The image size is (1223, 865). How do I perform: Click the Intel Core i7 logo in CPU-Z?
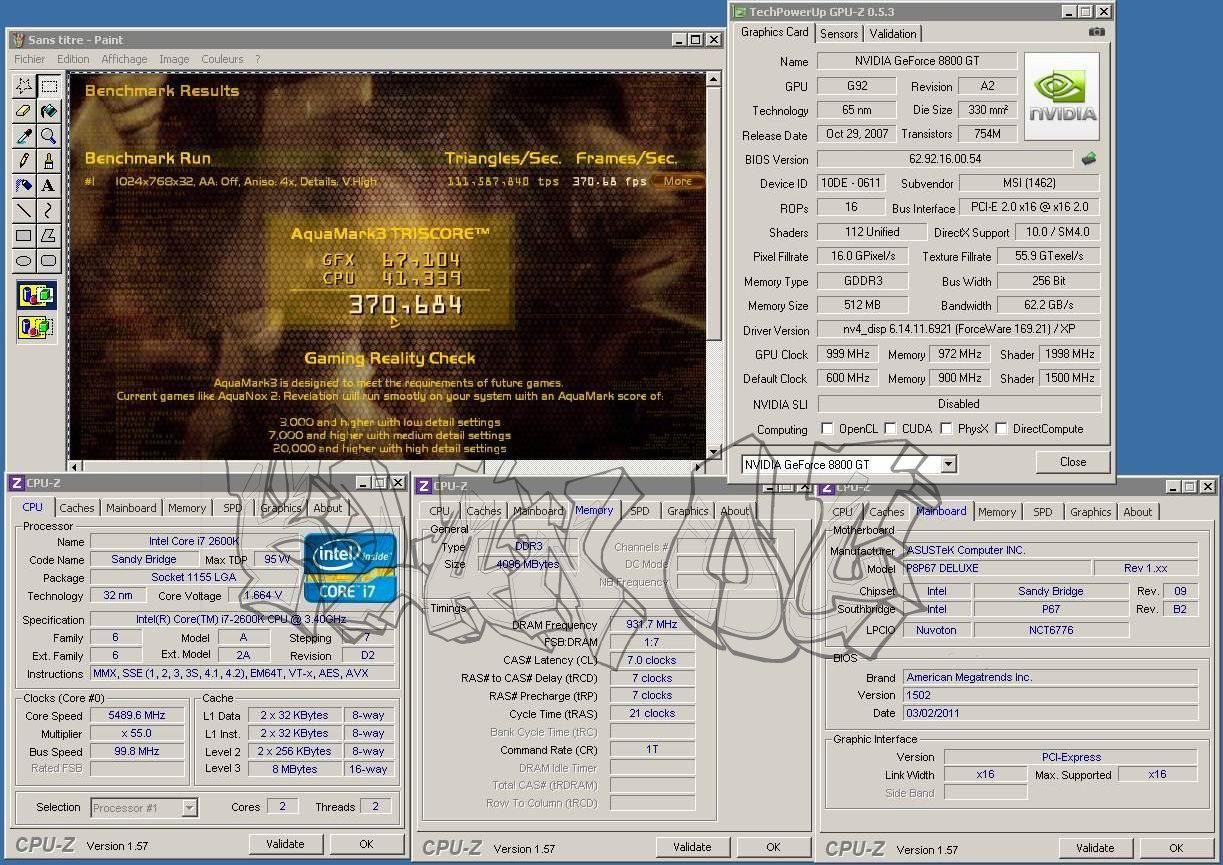[x=351, y=567]
